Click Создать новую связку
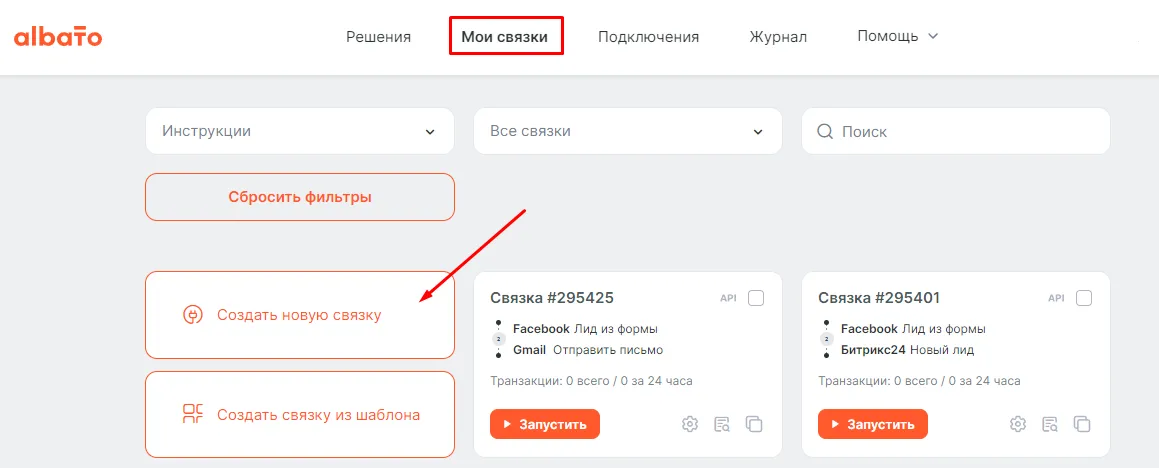The height and width of the screenshot is (468, 1159). point(300,315)
